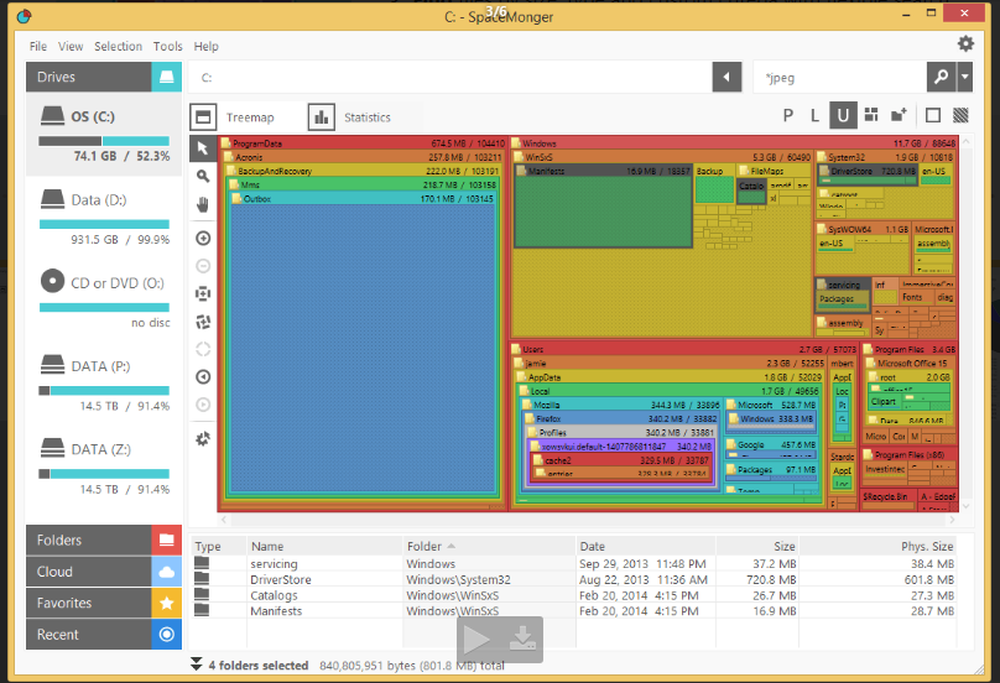The image size is (1000, 683).
Task: Go forward with the circled right arrow
Action: [x=203, y=404]
